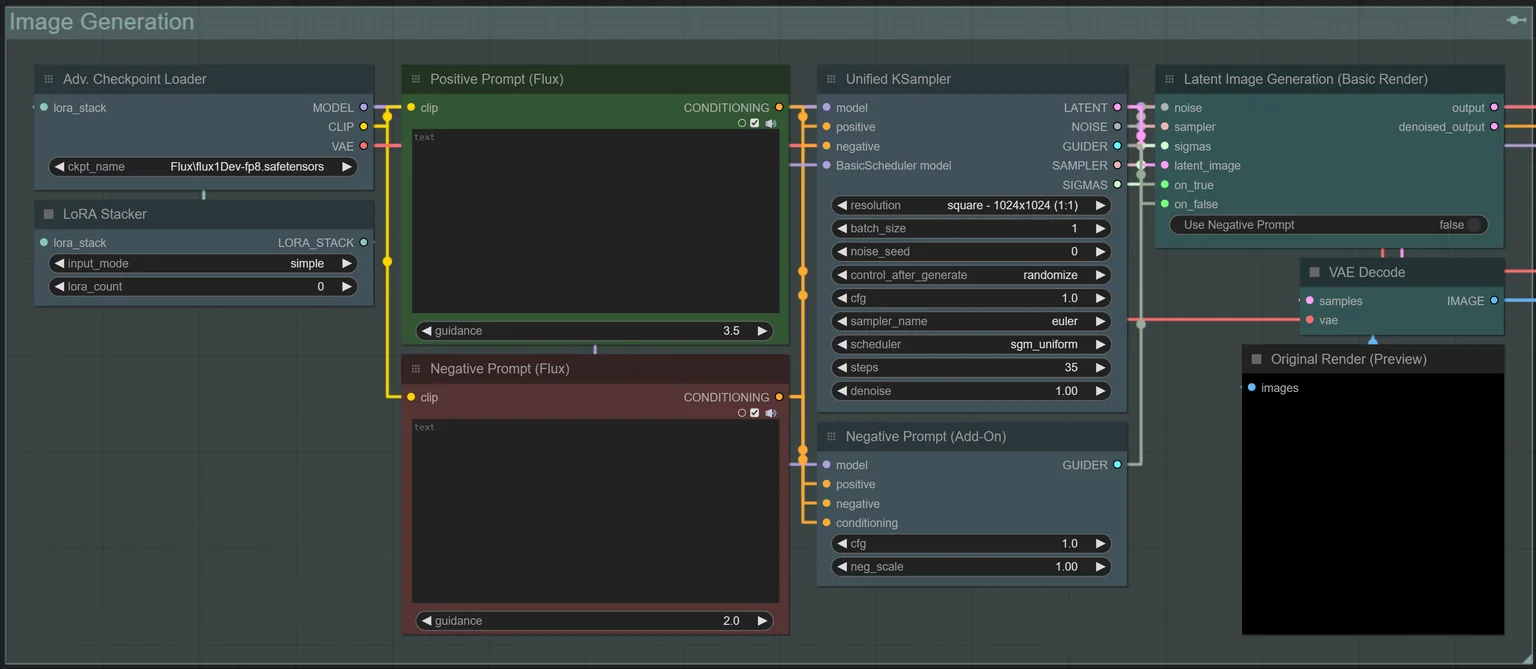
Task: Decrease Negative Prompt (Flux) guidance with left arrow
Action: click(x=427, y=621)
